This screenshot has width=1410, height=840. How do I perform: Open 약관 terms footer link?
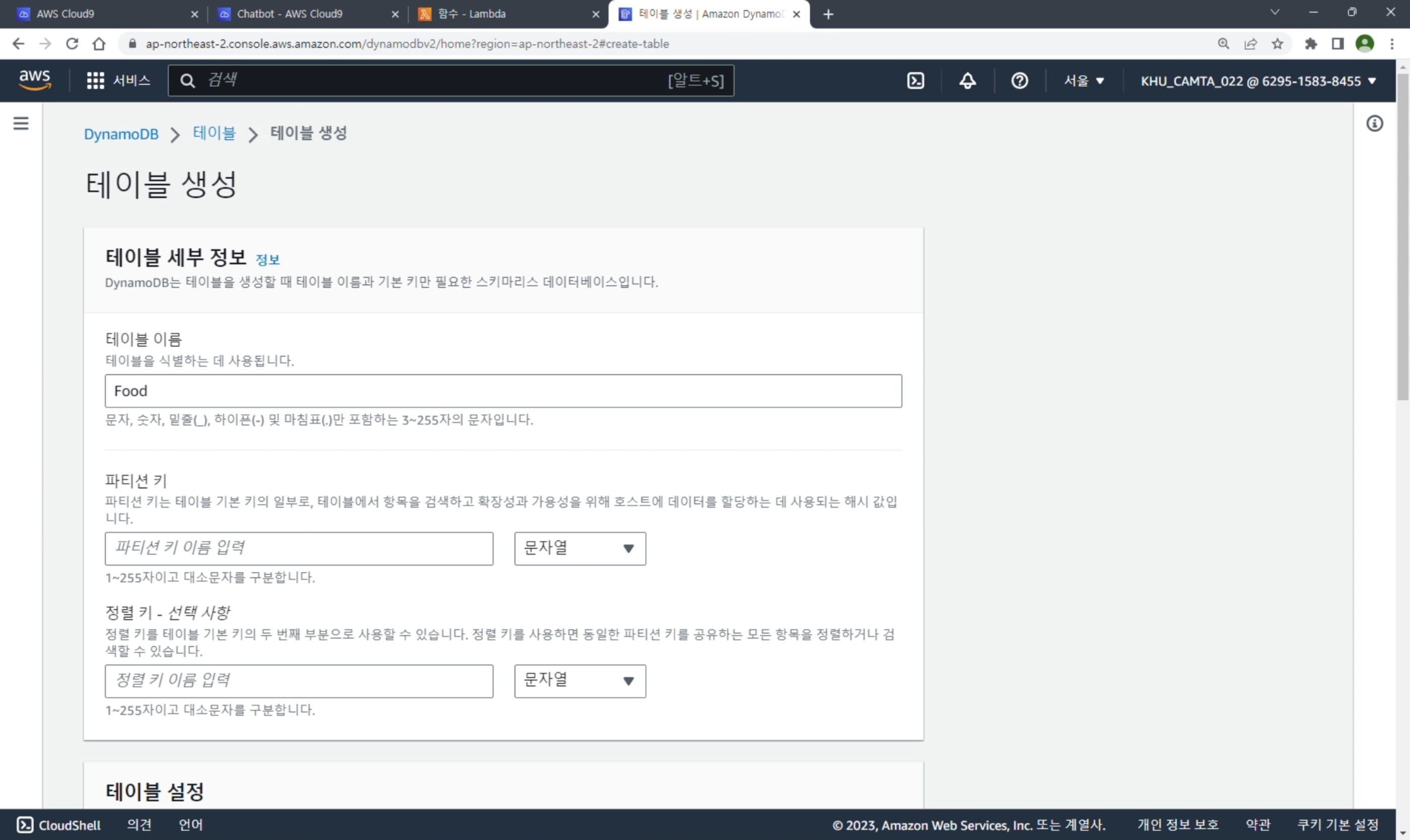pyautogui.click(x=1258, y=825)
